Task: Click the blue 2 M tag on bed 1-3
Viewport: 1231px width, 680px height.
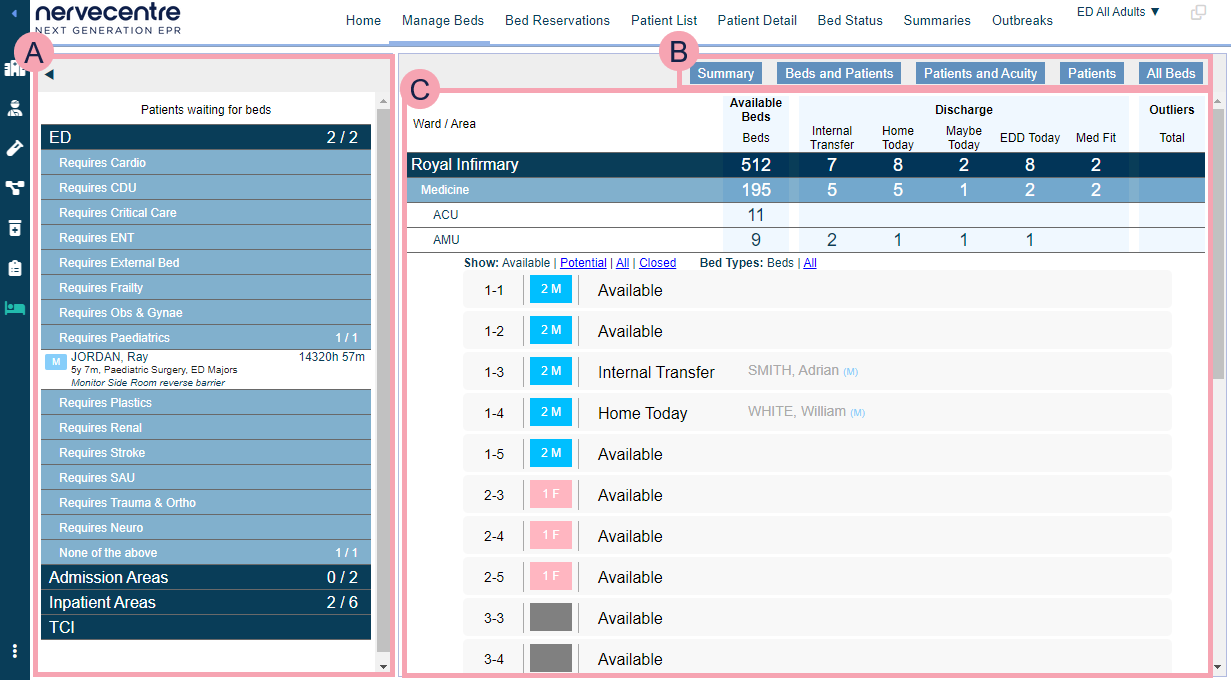Action: tap(550, 372)
